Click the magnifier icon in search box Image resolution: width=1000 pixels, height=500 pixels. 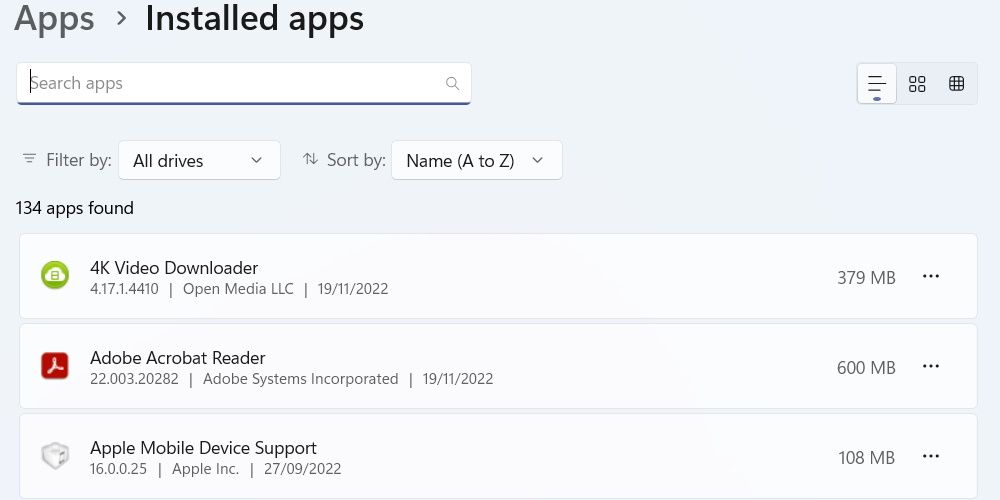tap(452, 84)
